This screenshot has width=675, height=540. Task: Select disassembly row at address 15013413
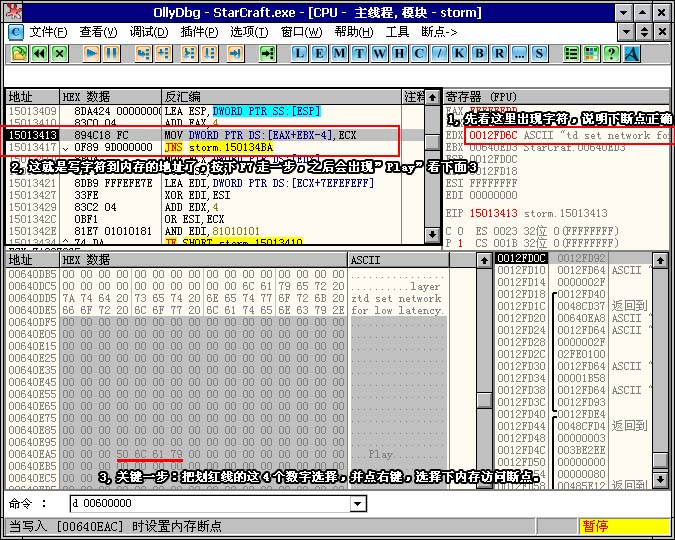coord(215,135)
